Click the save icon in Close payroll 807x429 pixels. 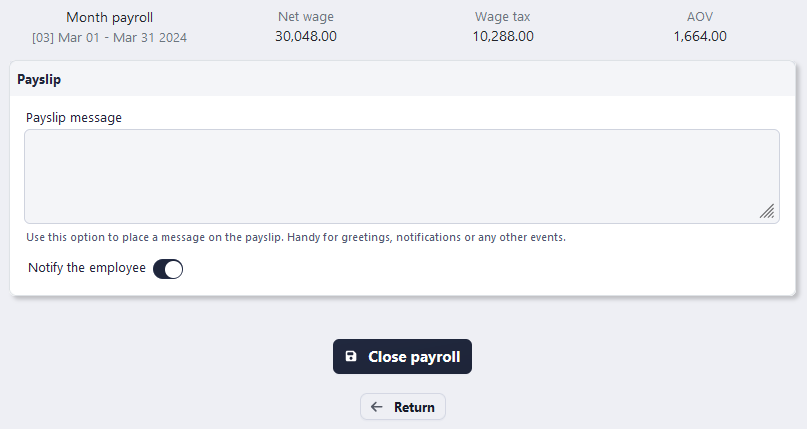351,357
